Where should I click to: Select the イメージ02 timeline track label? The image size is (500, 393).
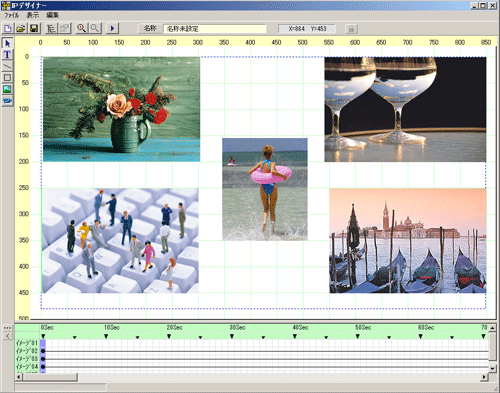[x=27, y=351]
